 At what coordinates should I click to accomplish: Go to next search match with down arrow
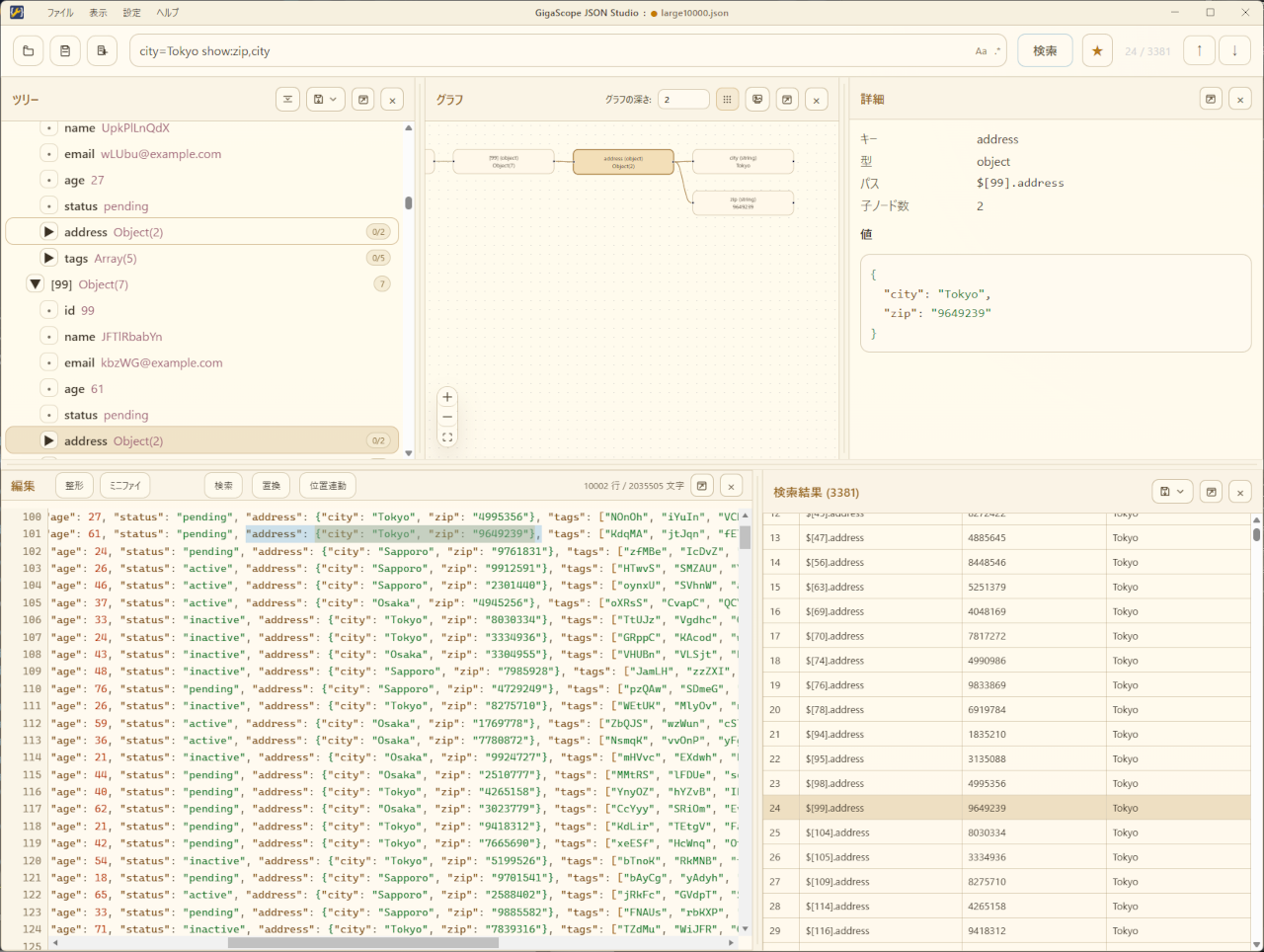pos(1234,51)
